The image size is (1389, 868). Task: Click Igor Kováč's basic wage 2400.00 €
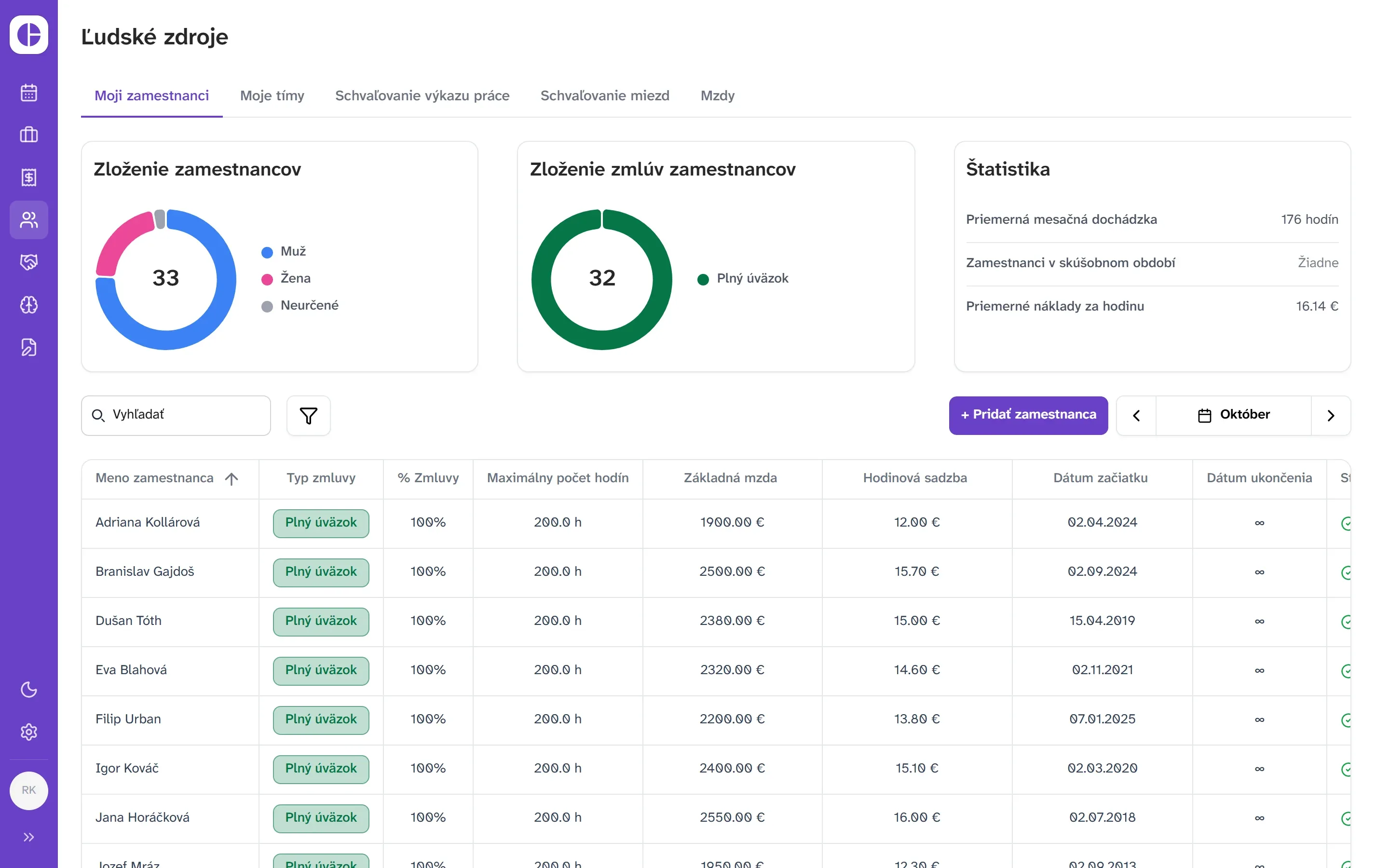[732, 768]
